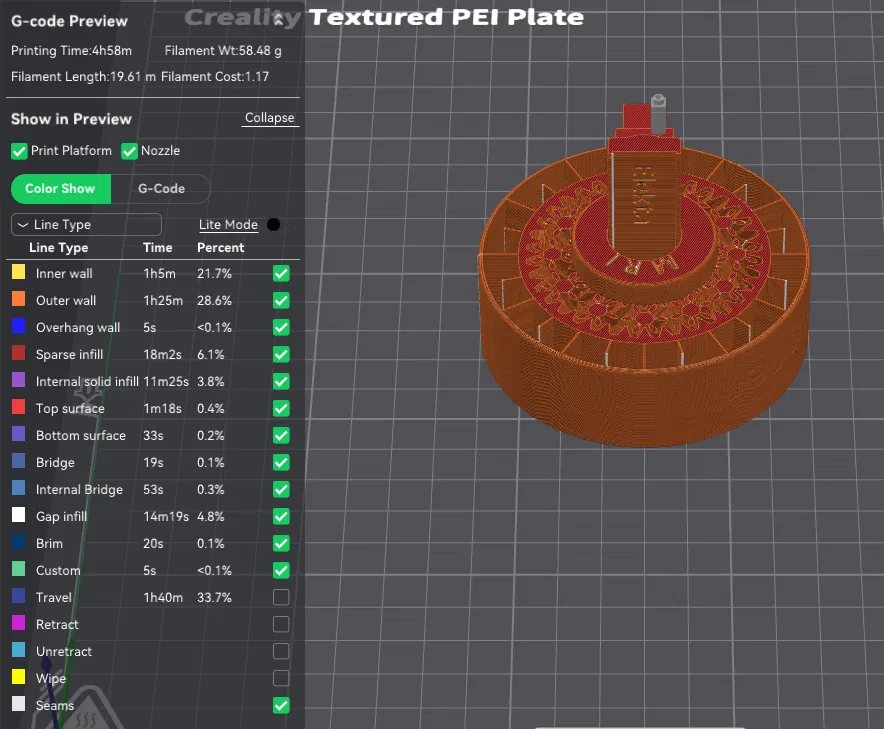
Task: Click the Travel 33.7% percent value
Action: (214, 598)
